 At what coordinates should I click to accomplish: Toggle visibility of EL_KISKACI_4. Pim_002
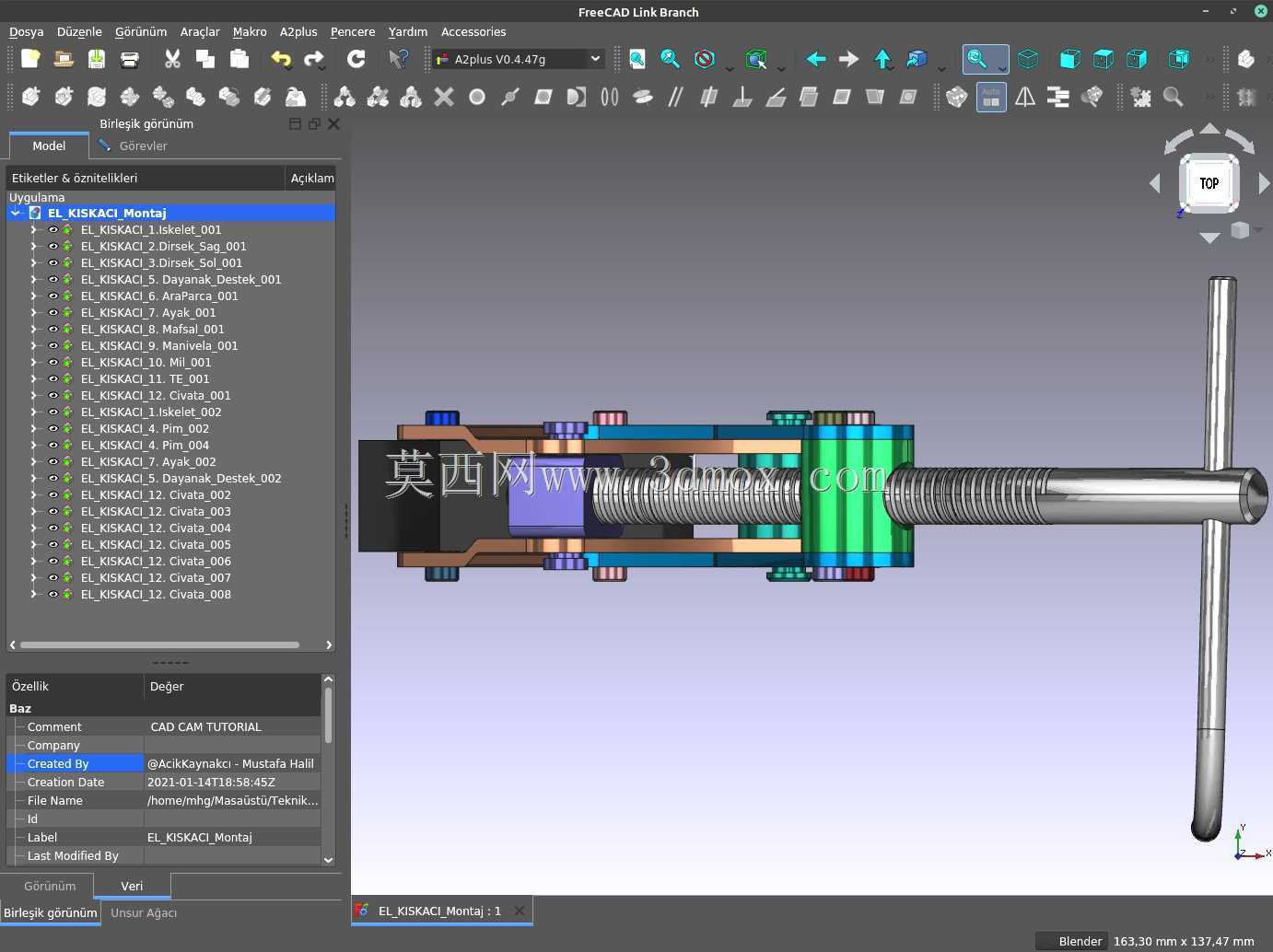coord(53,429)
